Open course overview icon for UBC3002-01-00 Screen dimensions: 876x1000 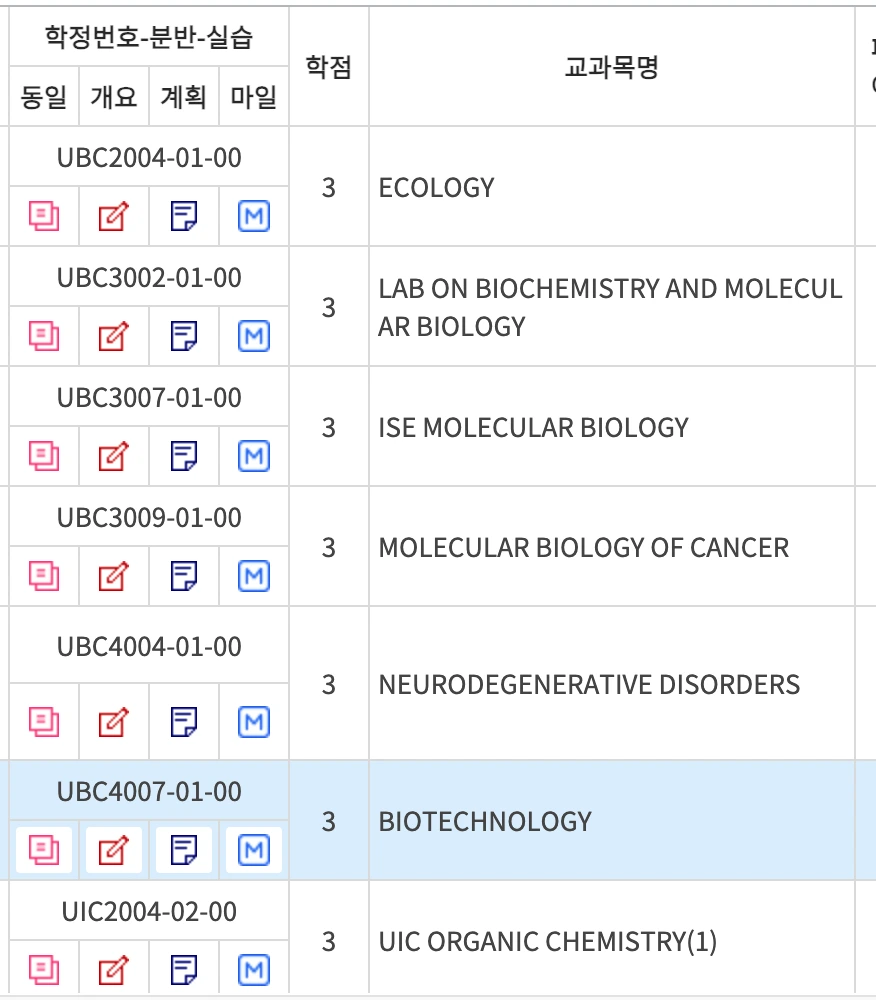pyautogui.click(x=113, y=336)
